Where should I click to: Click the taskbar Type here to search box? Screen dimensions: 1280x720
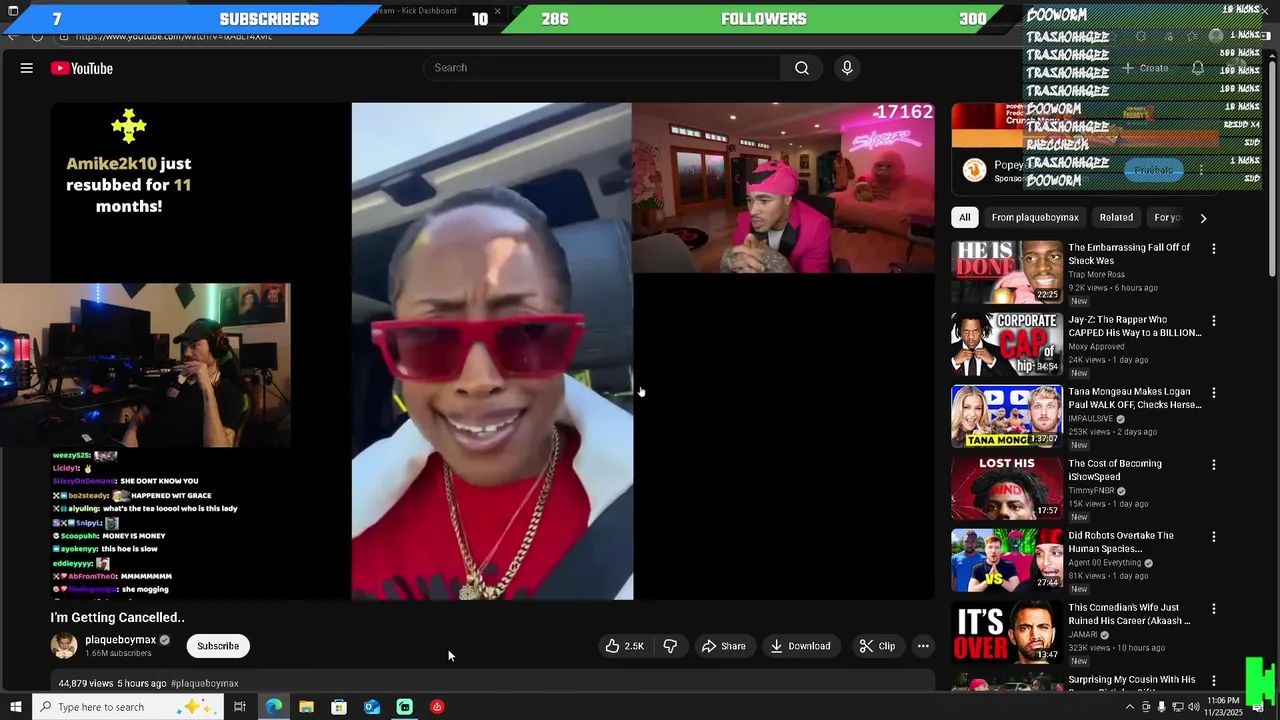[x=127, y=707]
